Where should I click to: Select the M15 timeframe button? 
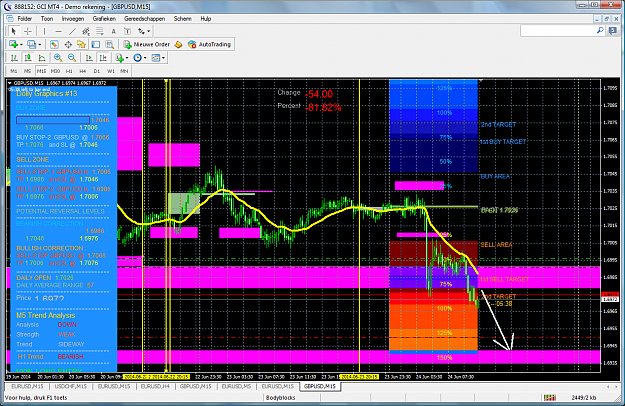(41, 71)
